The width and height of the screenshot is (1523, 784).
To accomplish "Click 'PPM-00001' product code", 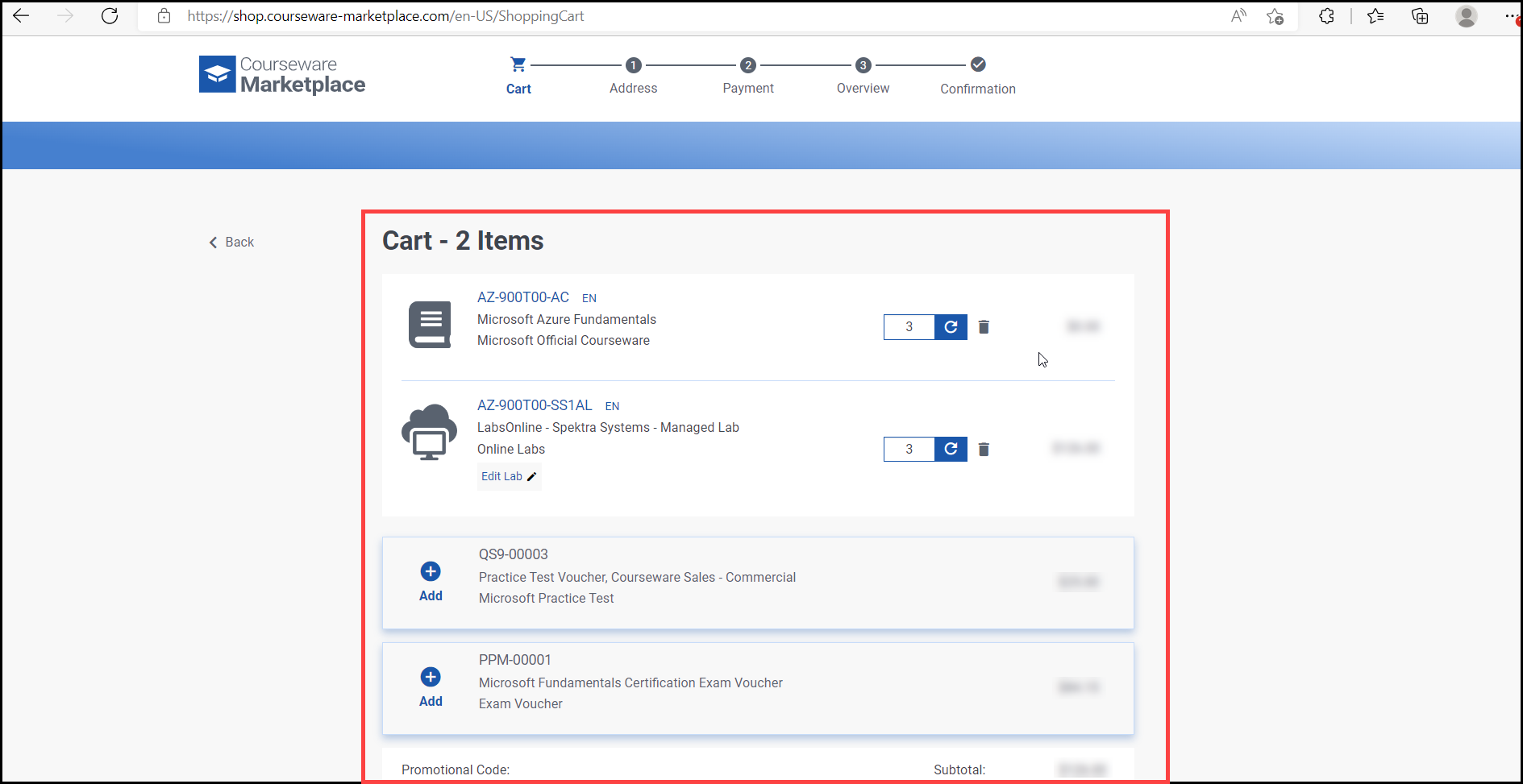I will [x=515, y=660].
